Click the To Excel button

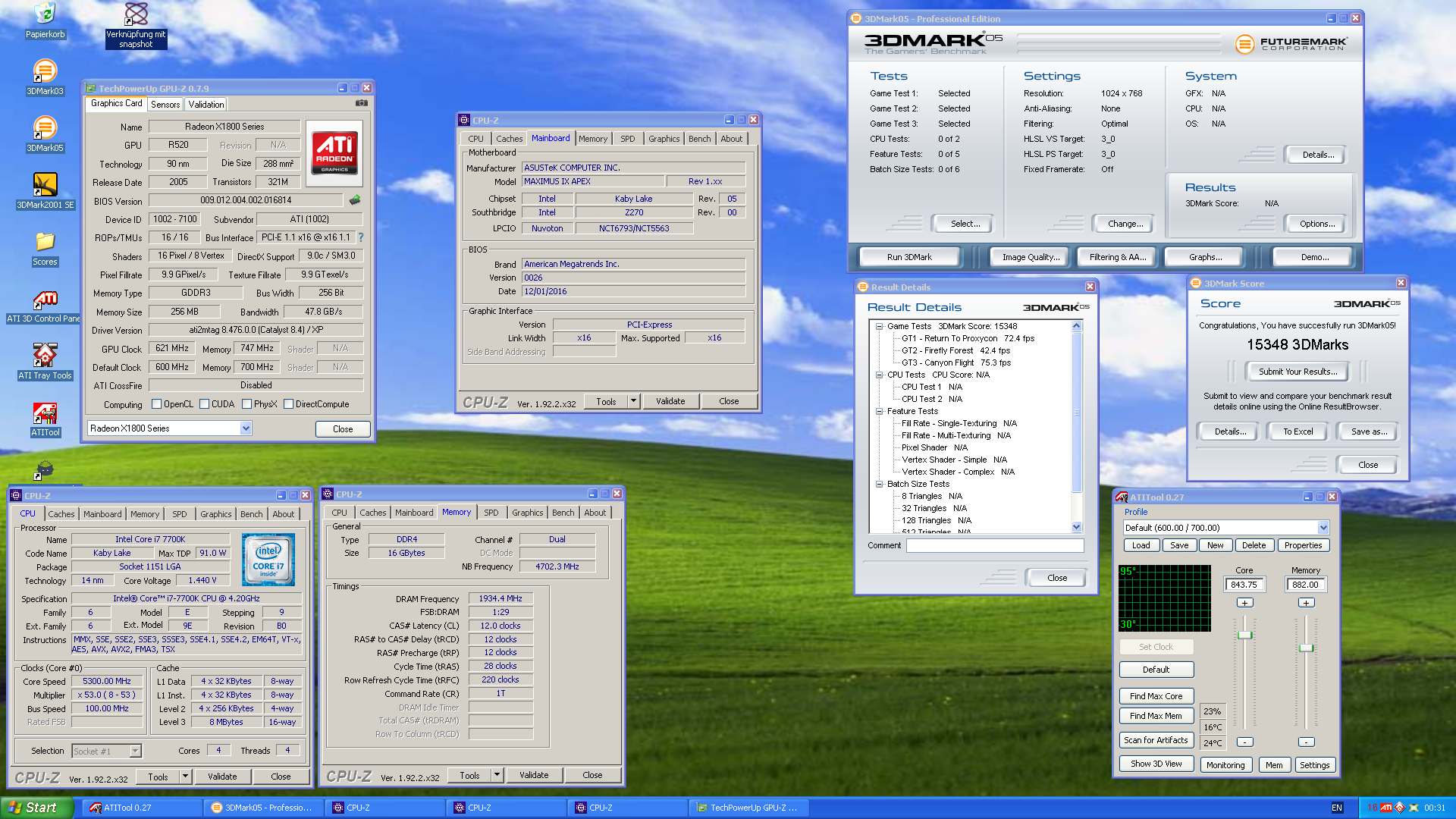[1298, 431]
